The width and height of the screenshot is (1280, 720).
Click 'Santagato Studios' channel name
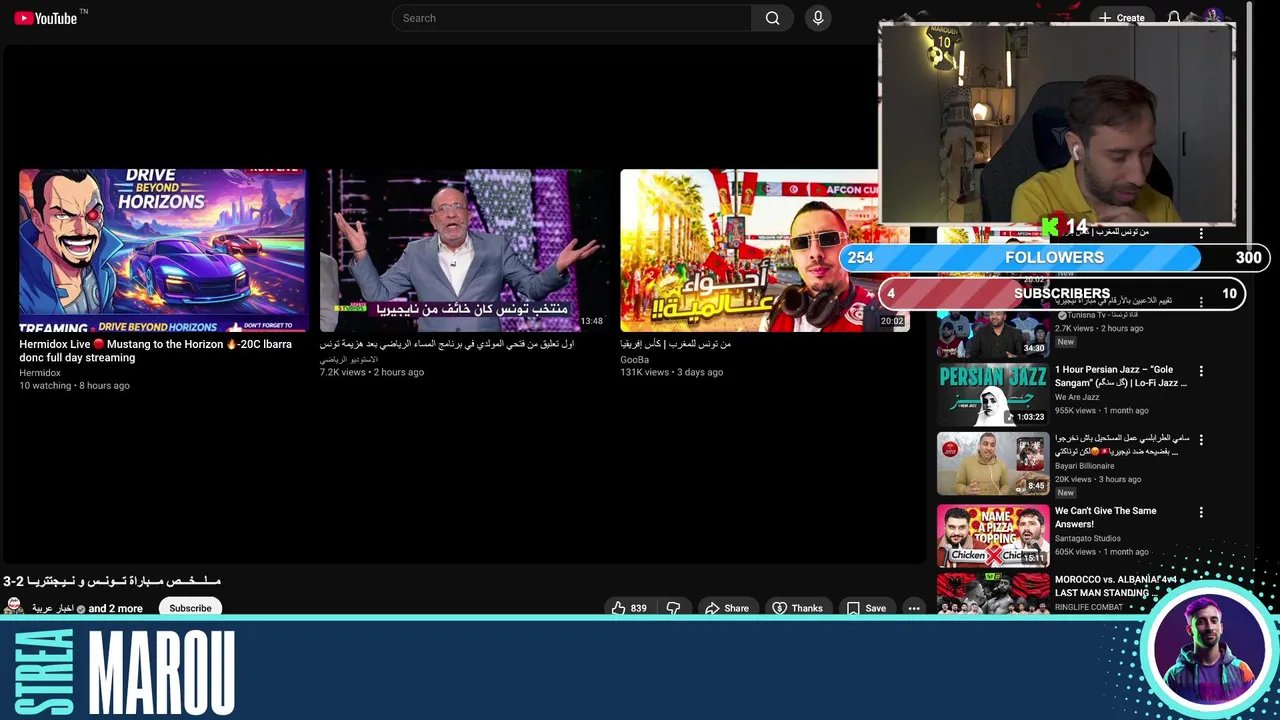[1088, 538]
